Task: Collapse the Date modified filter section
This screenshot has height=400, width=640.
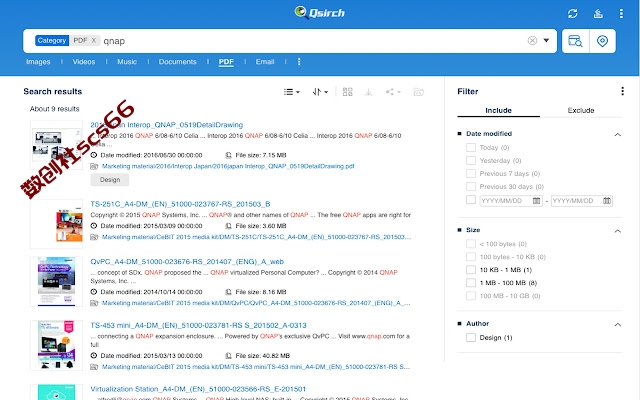Action: [618, 134]
